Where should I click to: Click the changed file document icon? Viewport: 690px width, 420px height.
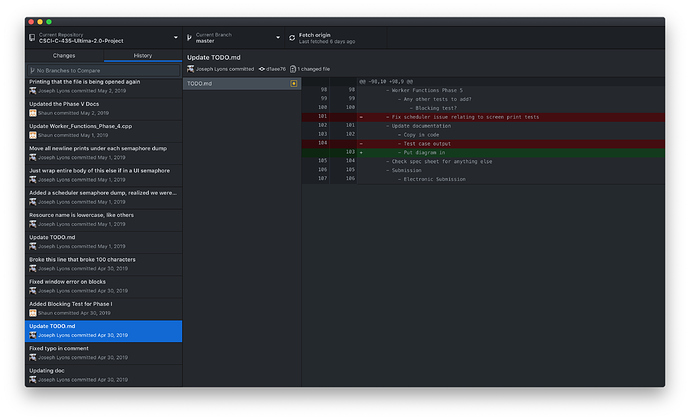point(293,69)
